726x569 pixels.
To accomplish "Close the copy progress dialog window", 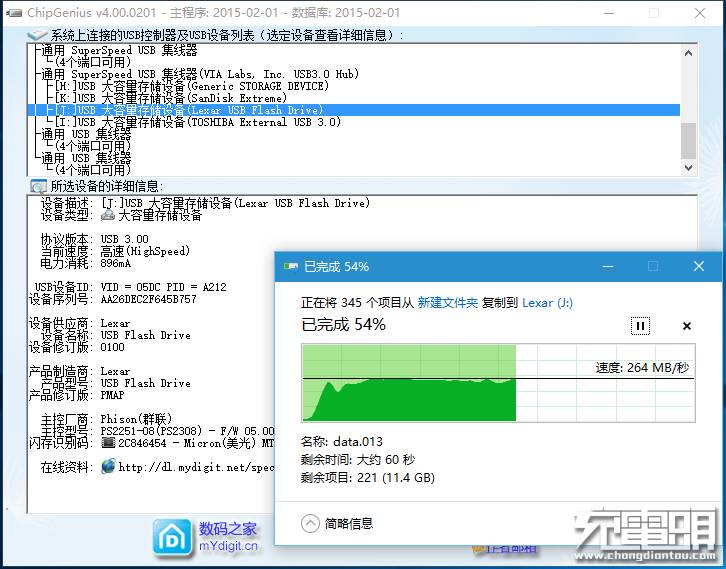I will click(698, 266).
